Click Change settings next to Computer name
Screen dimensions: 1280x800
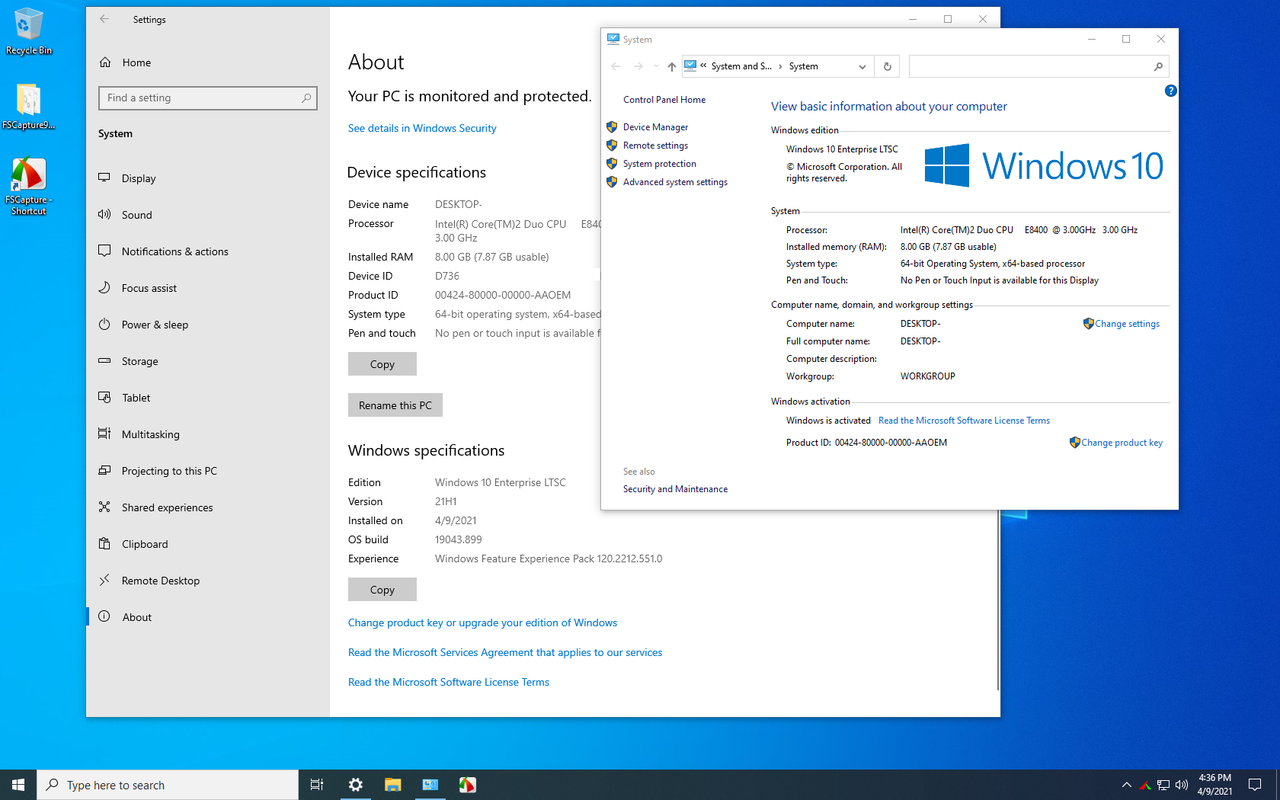click(1127, 324)
